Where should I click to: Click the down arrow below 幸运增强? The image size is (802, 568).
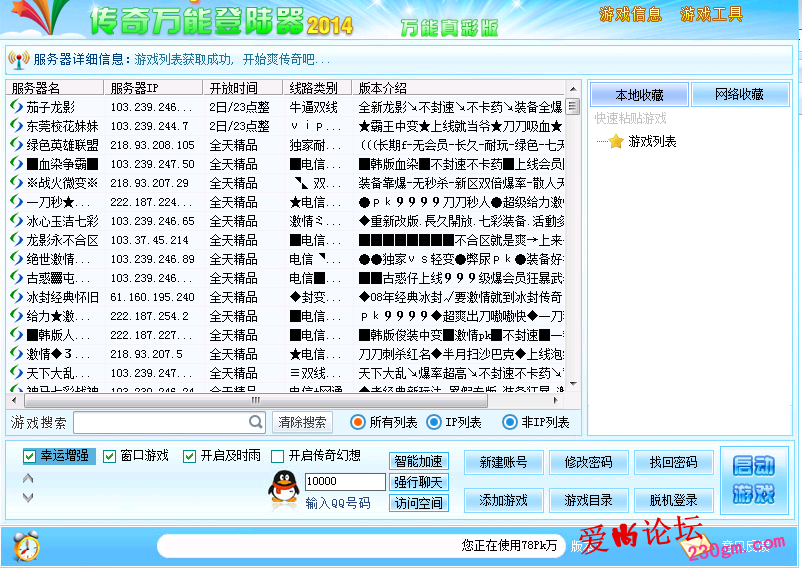click(x=28, y=497)
